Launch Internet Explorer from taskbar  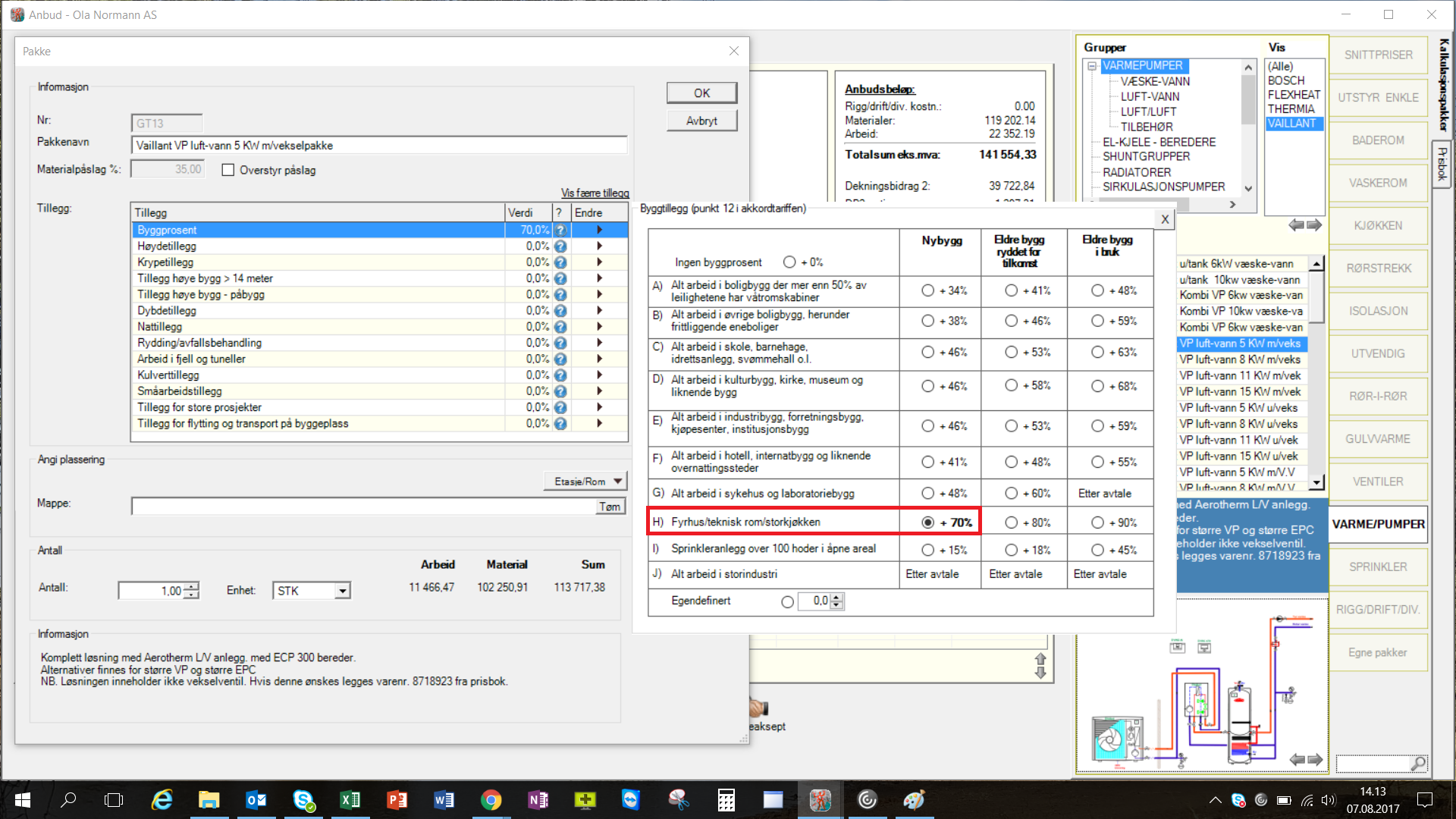tap(162, 800)
